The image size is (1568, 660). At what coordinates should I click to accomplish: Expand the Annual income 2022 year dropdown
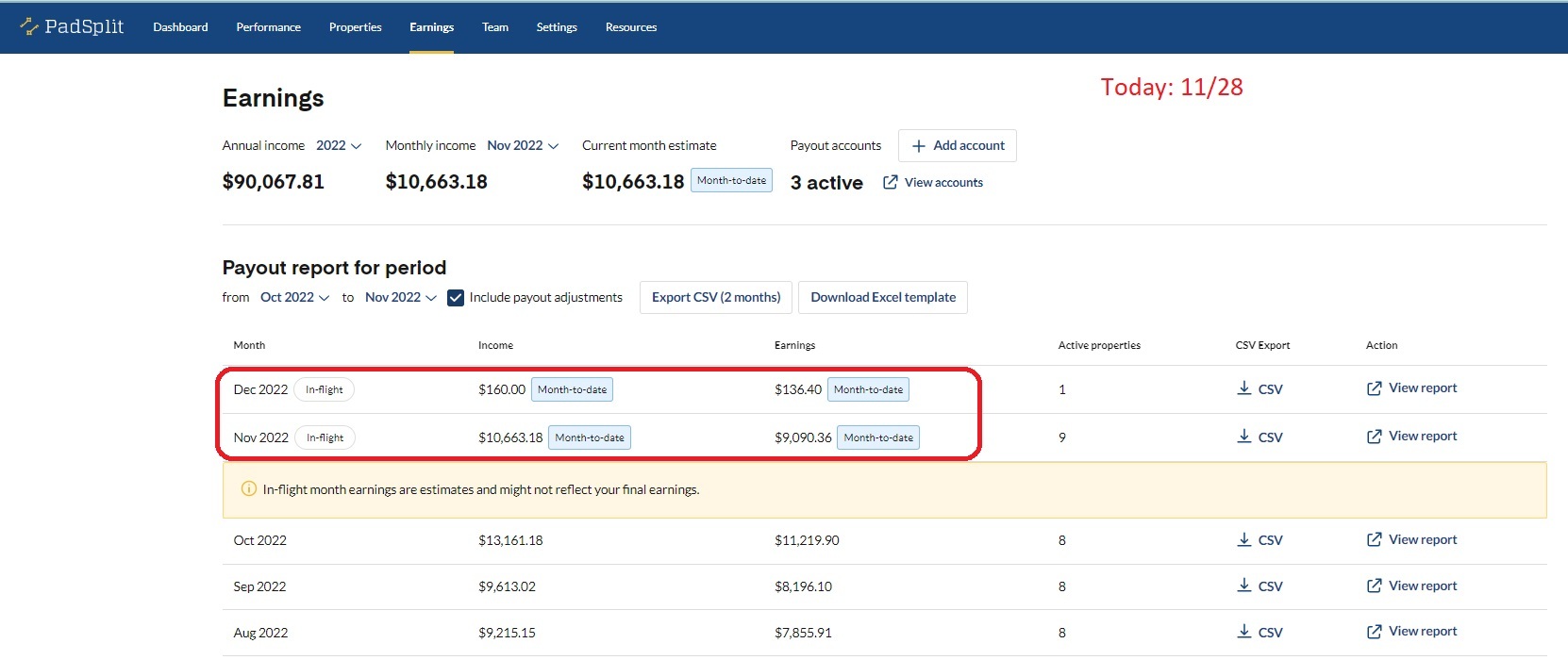point(339,146)
